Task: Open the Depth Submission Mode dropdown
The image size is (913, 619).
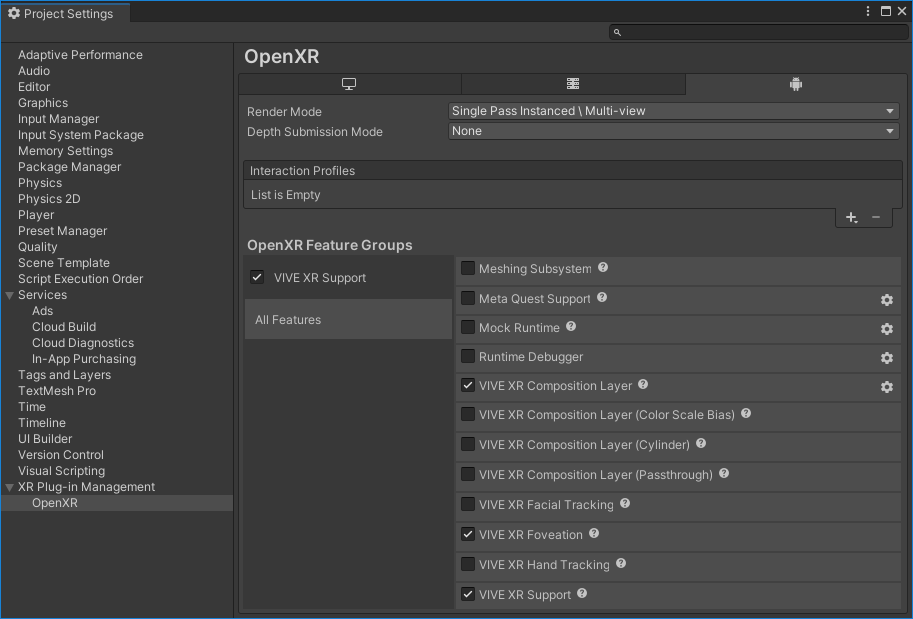Action: tap(674, 131)
